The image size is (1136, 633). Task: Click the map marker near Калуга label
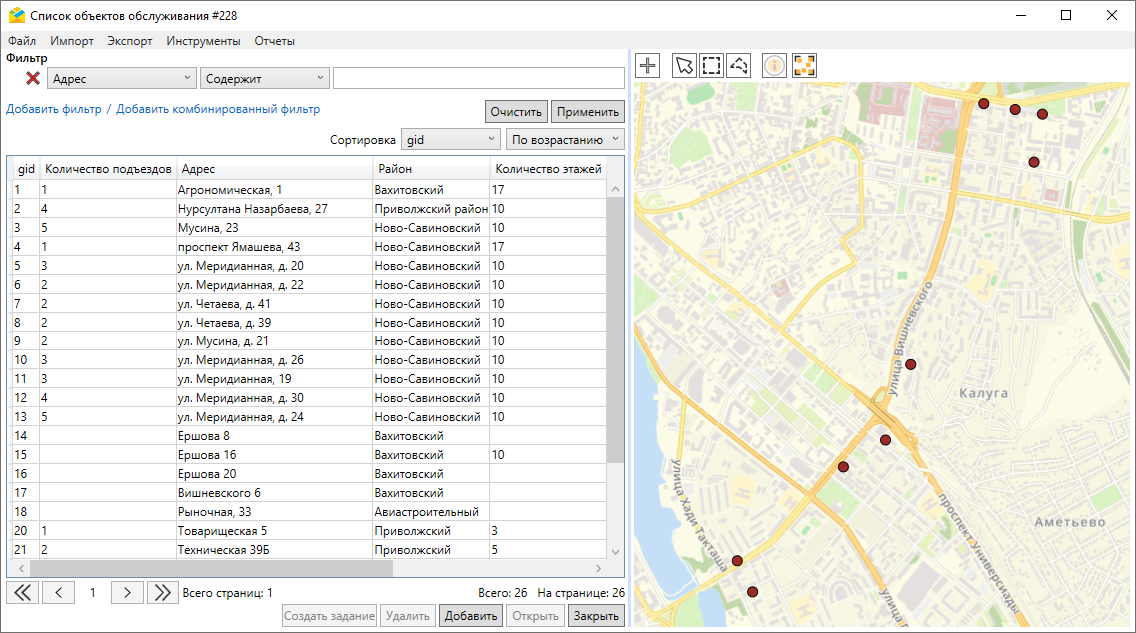pyautogui.click(x=910, y=364)
